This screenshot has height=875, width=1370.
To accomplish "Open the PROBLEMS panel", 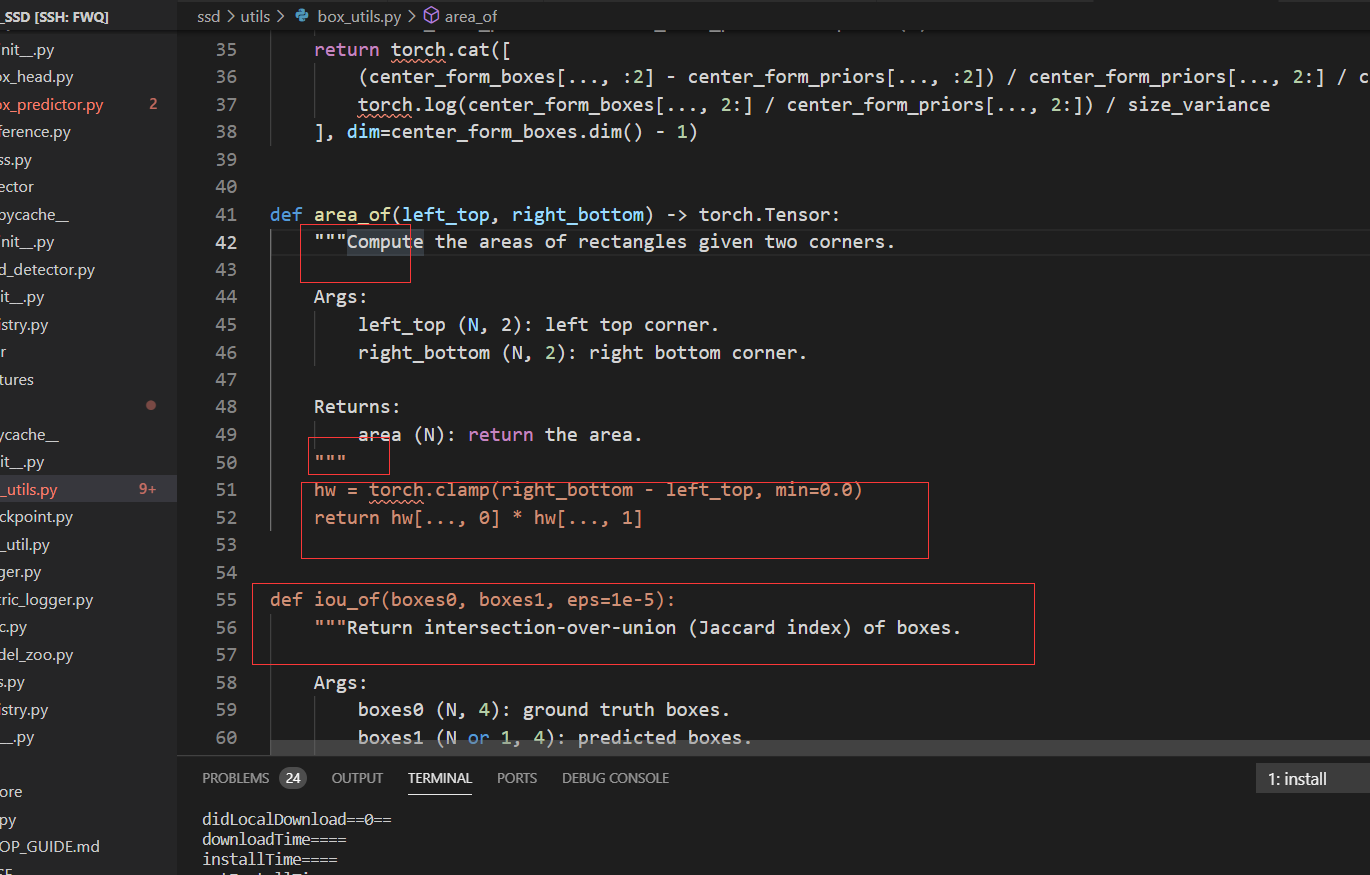I will [235, 777].
